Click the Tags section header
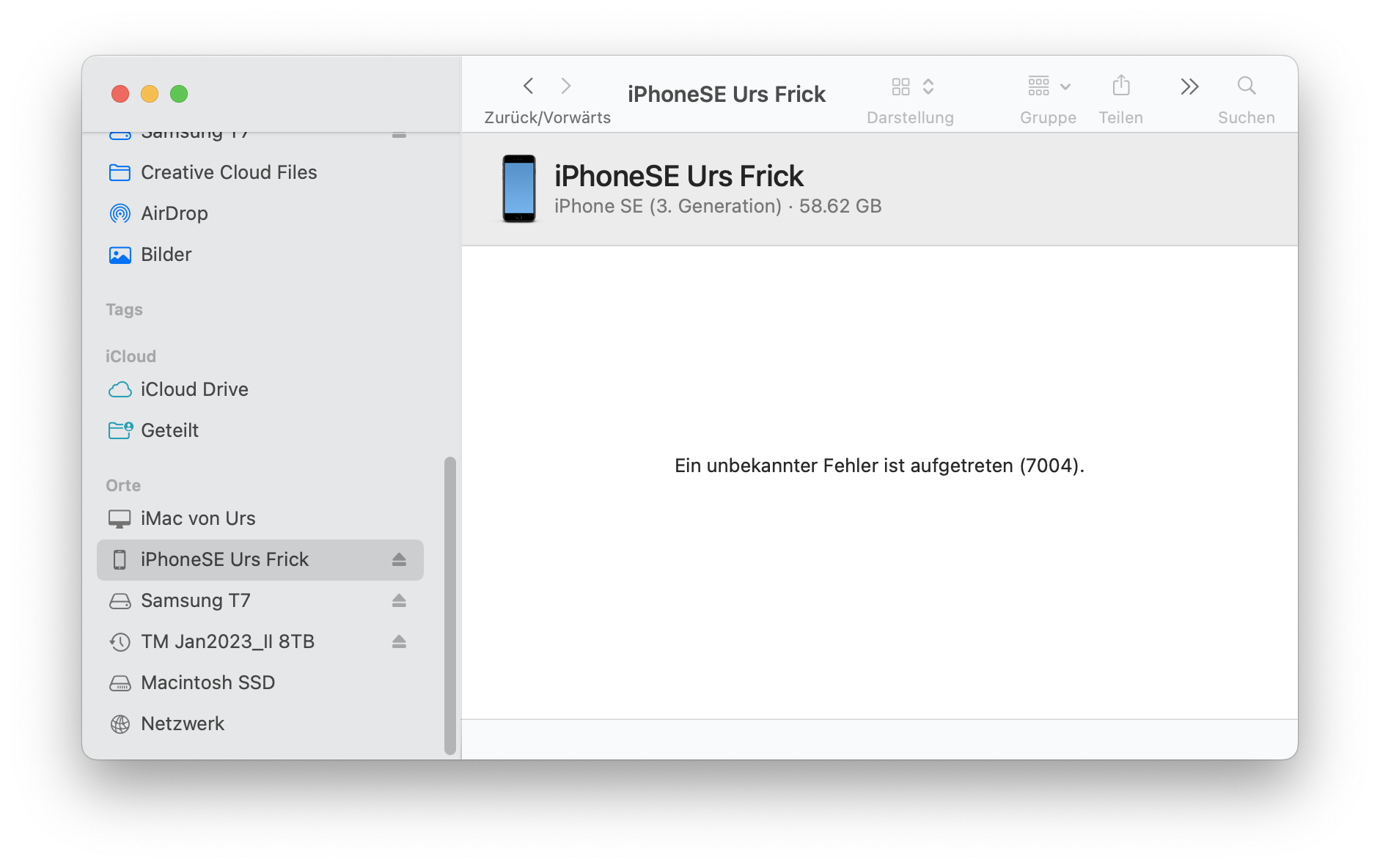 pos(124,309)
